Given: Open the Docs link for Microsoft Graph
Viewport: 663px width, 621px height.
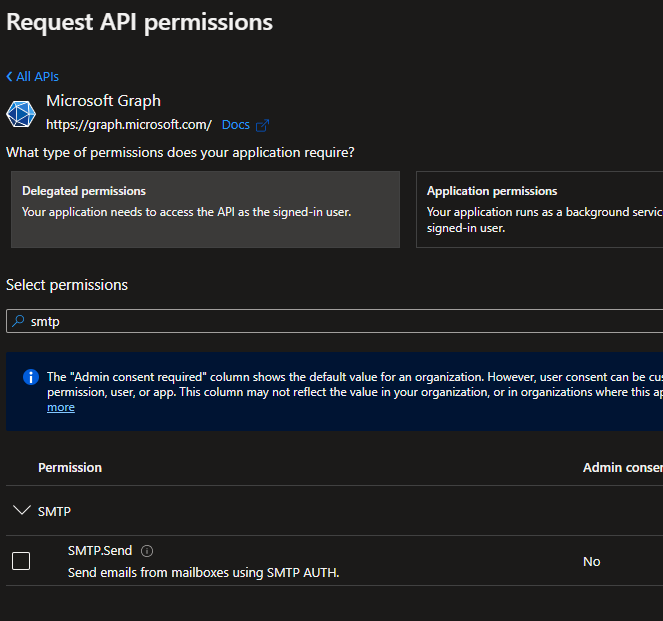Looking at the screenshot, I should tap(235, 125).
